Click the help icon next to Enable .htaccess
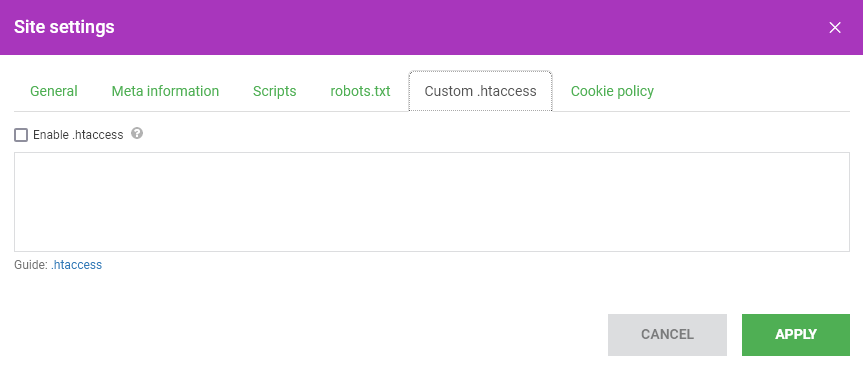 point(137,133)
